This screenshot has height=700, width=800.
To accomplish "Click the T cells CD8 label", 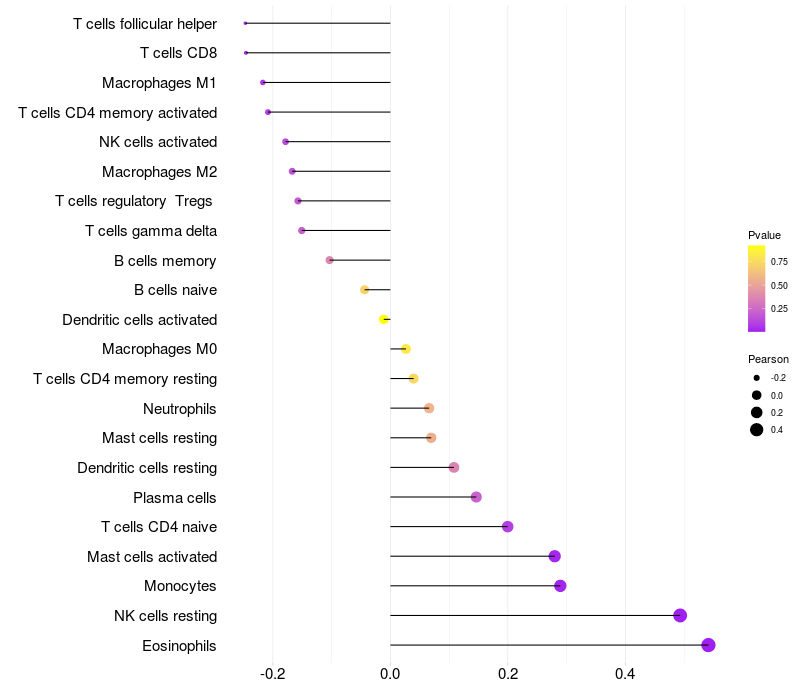I will coord(179,53).
